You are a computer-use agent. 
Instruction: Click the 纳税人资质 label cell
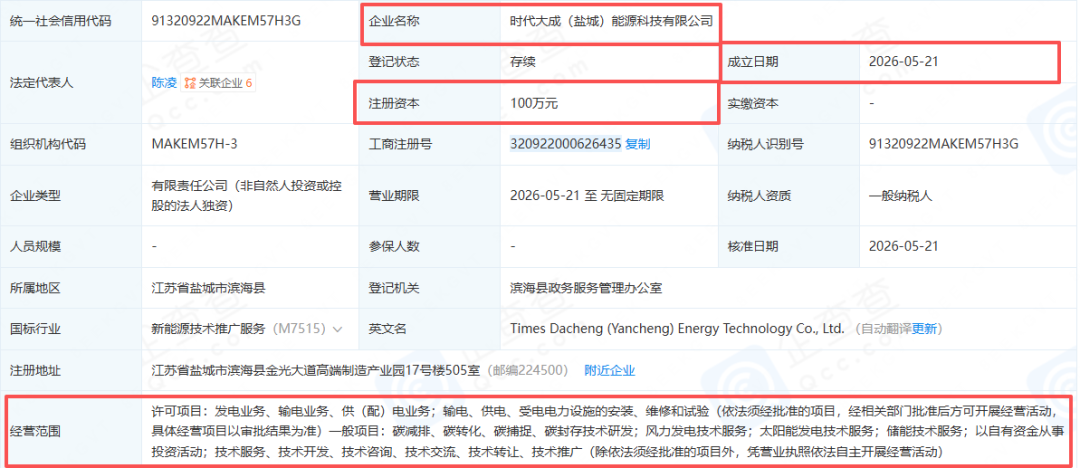point(789,195)
